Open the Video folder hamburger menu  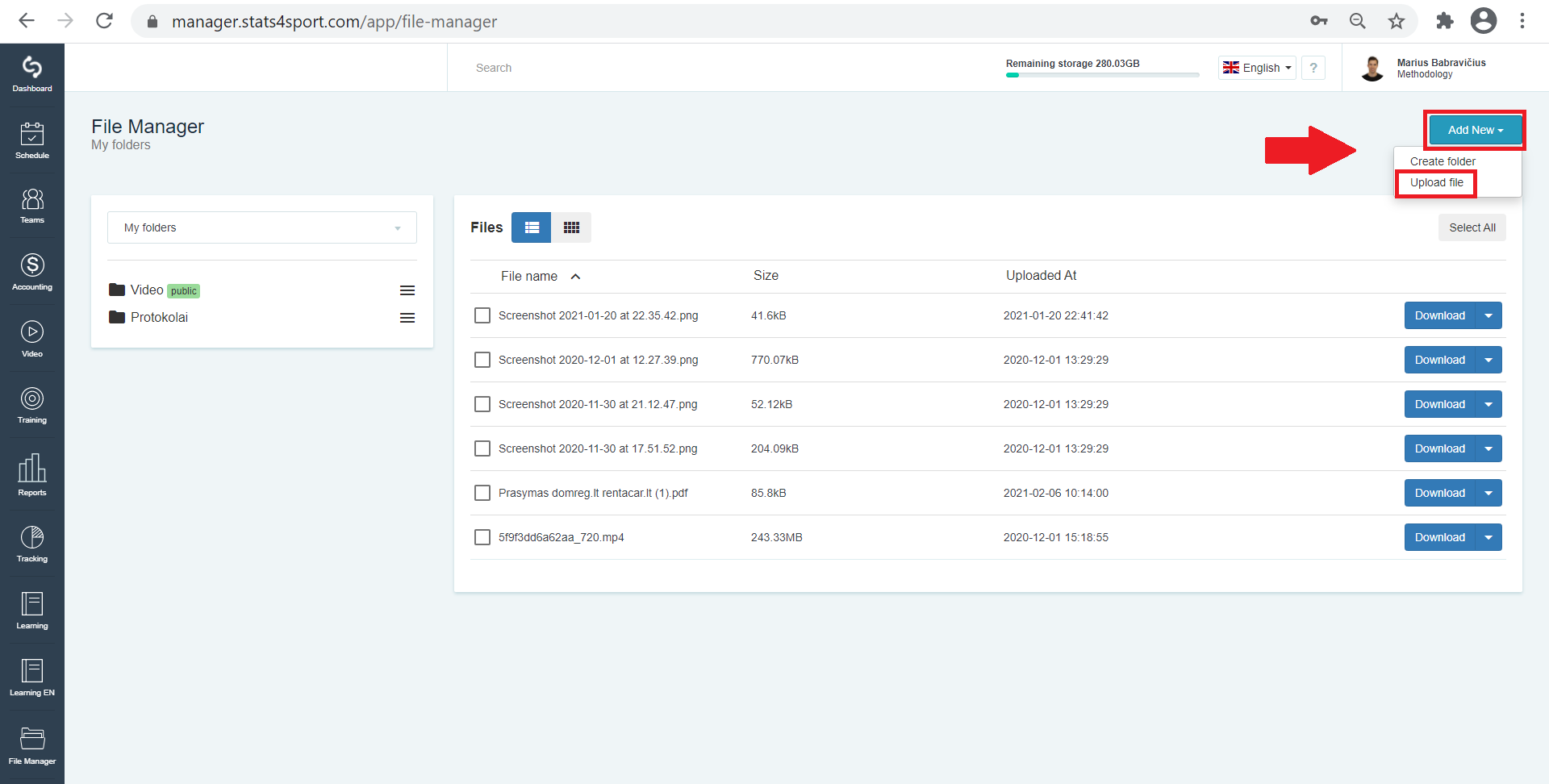(407, 290)
